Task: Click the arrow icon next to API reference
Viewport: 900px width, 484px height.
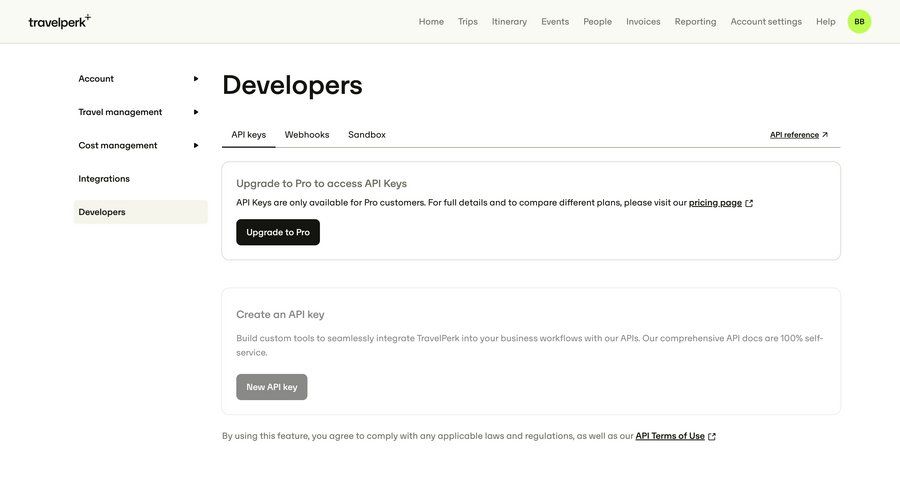Action: tap(825, 135)
